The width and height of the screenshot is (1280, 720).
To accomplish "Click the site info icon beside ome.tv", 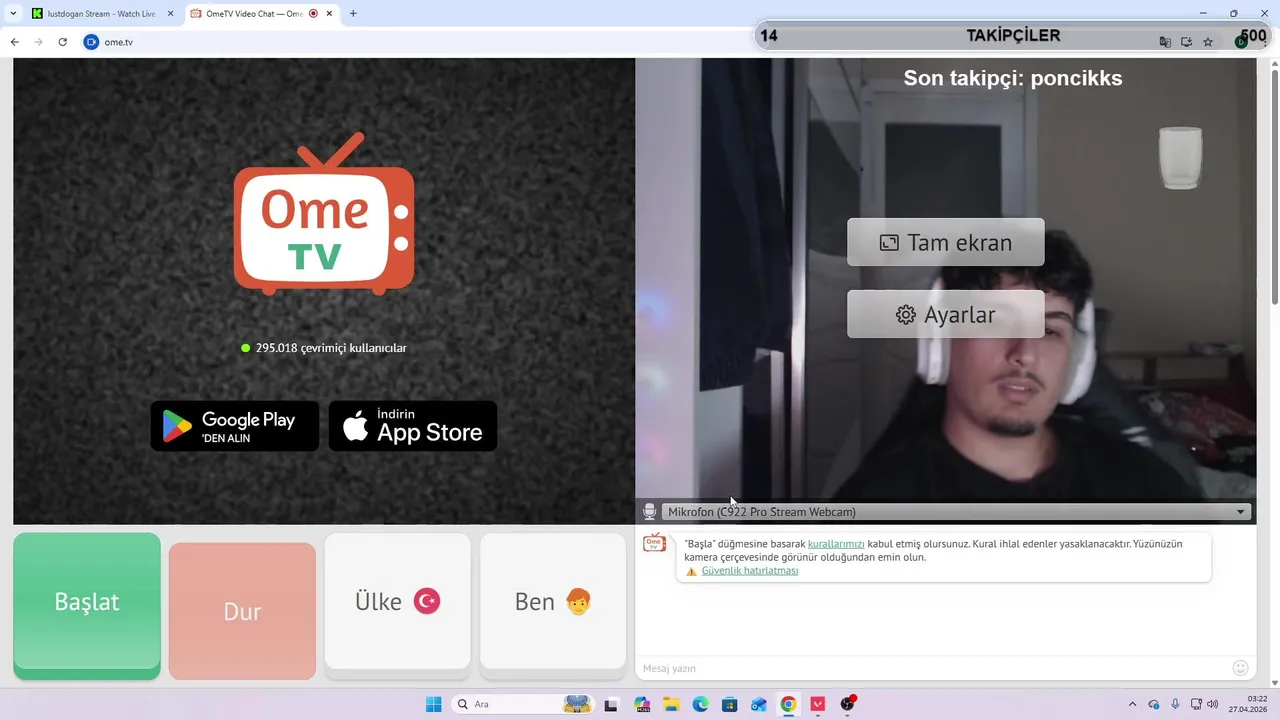I will [x=91, y=42].
